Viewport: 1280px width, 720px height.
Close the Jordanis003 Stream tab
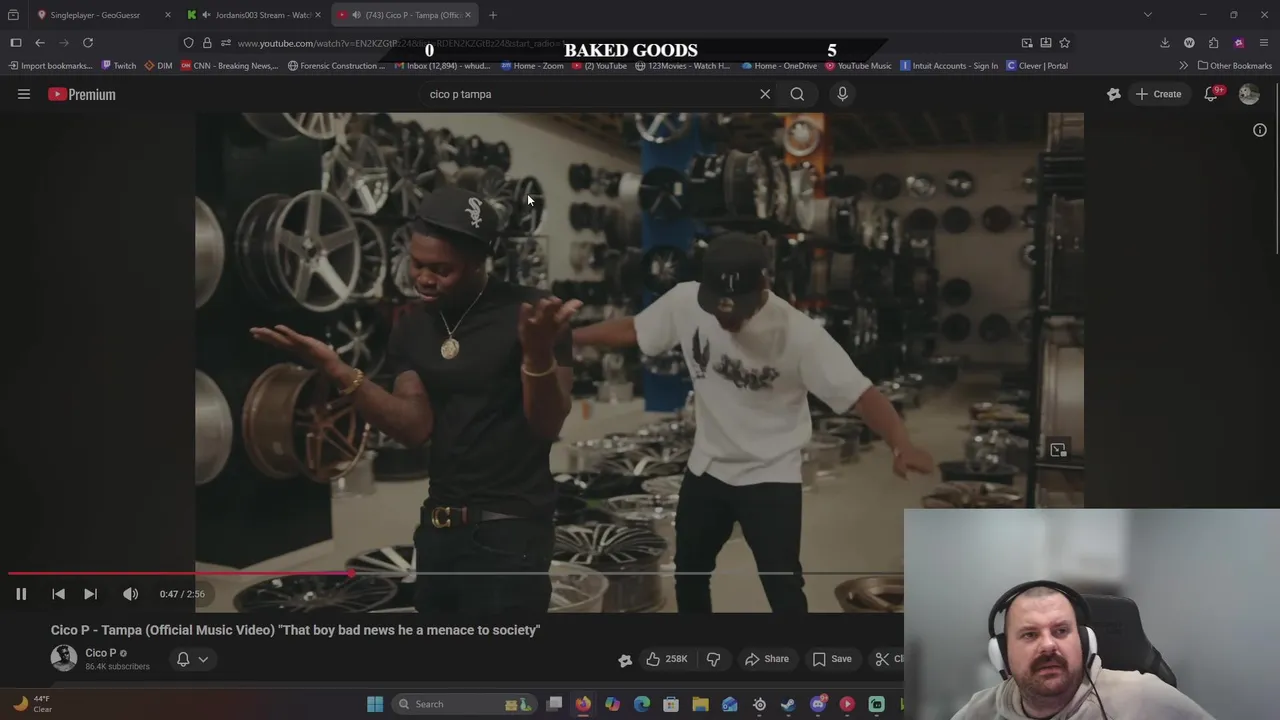[x=318, y=15]
